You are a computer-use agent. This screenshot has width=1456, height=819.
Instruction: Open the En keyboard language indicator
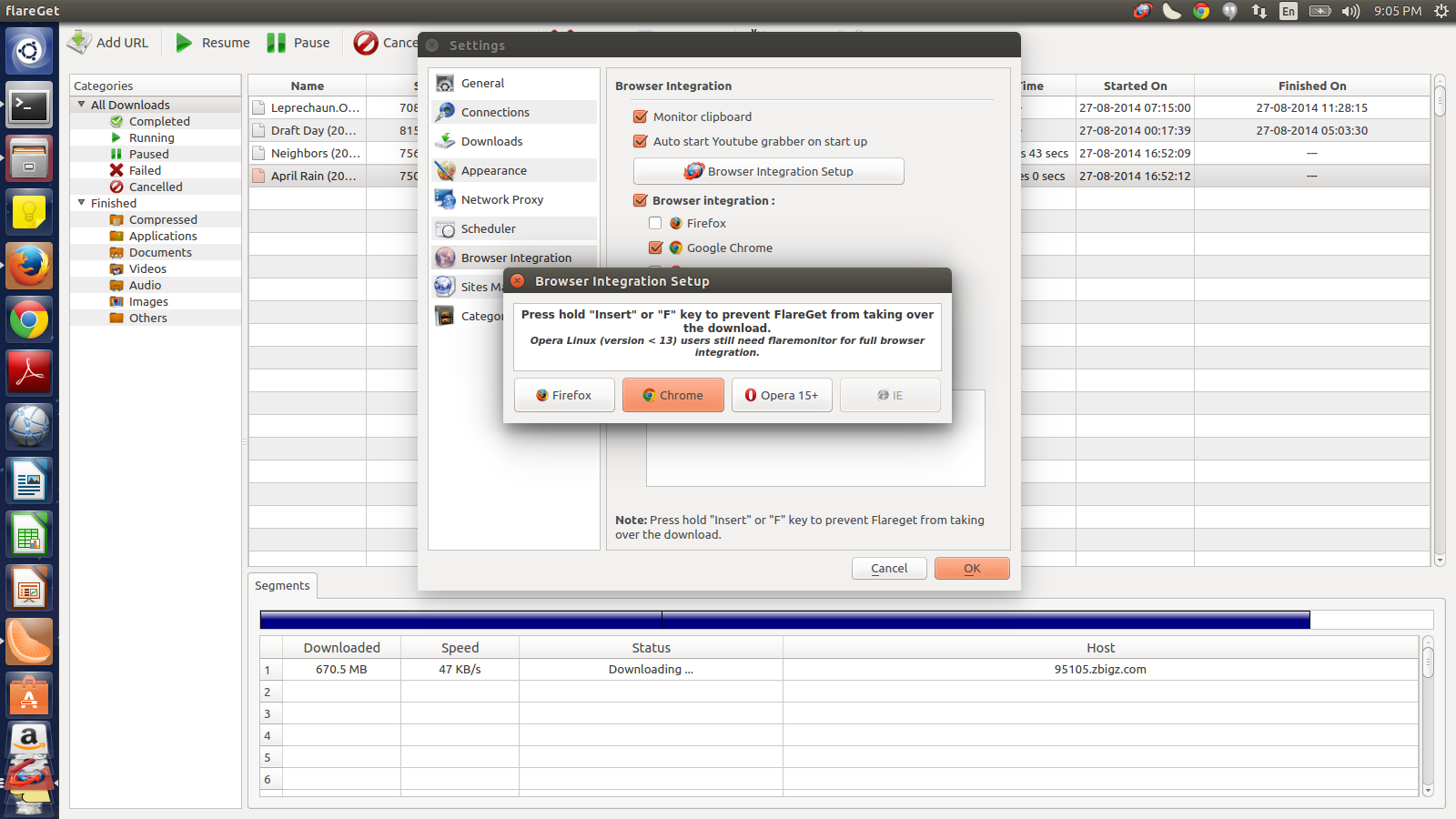point(1289,11)
